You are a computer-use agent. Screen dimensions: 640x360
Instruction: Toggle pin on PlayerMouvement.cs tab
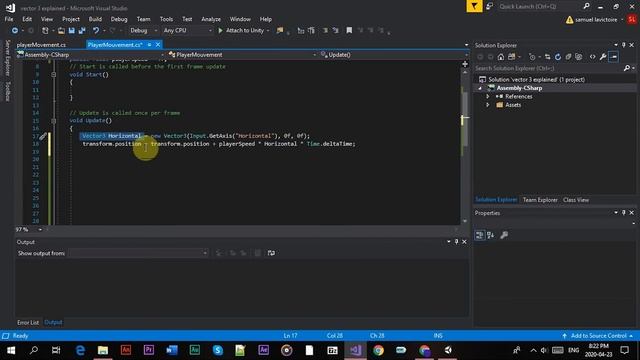click(149, 44)
